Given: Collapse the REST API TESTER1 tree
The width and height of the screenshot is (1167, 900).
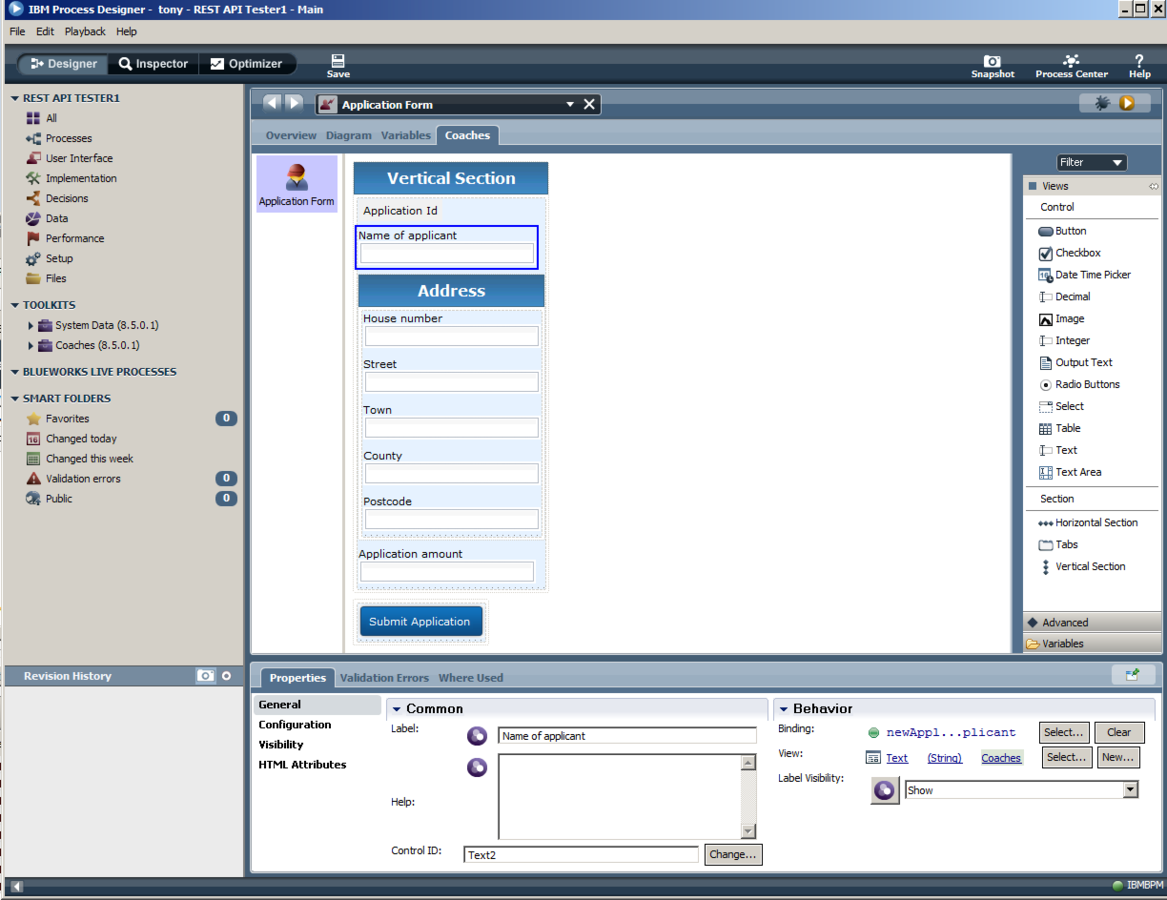Looking at the screenshot, I should tap(15, 98).
